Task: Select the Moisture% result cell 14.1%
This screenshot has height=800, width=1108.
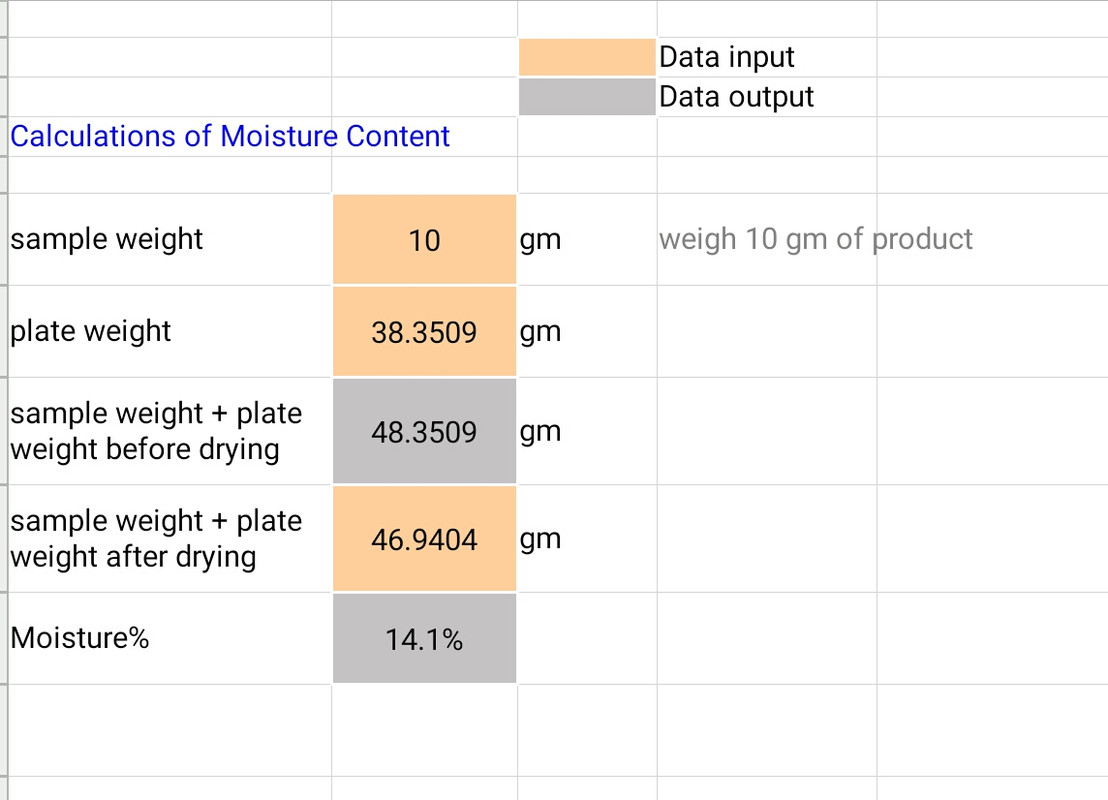Action: pyautogui.click(x=424, y=639)
